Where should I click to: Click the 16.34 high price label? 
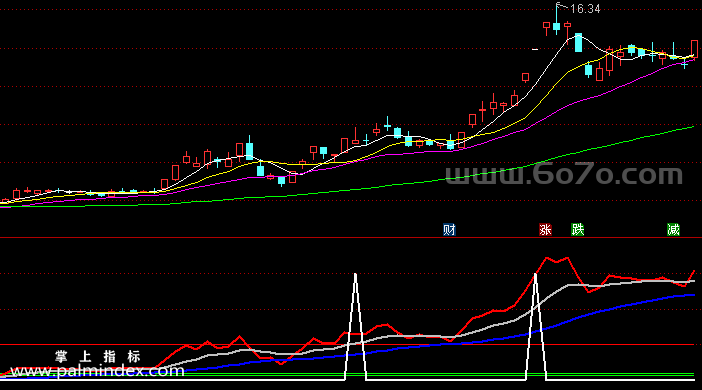(586, 9)
